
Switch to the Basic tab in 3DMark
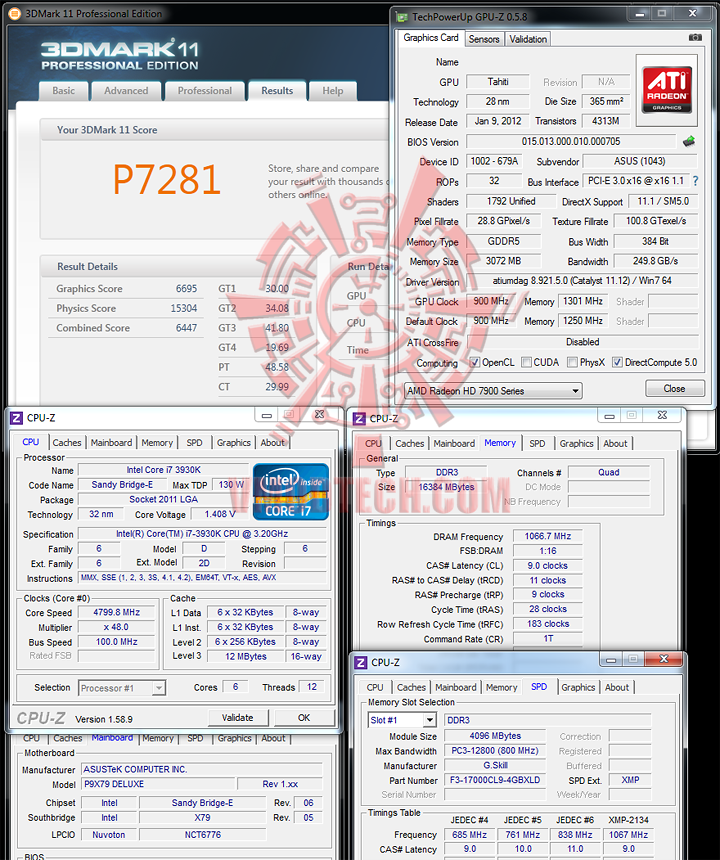64,91
